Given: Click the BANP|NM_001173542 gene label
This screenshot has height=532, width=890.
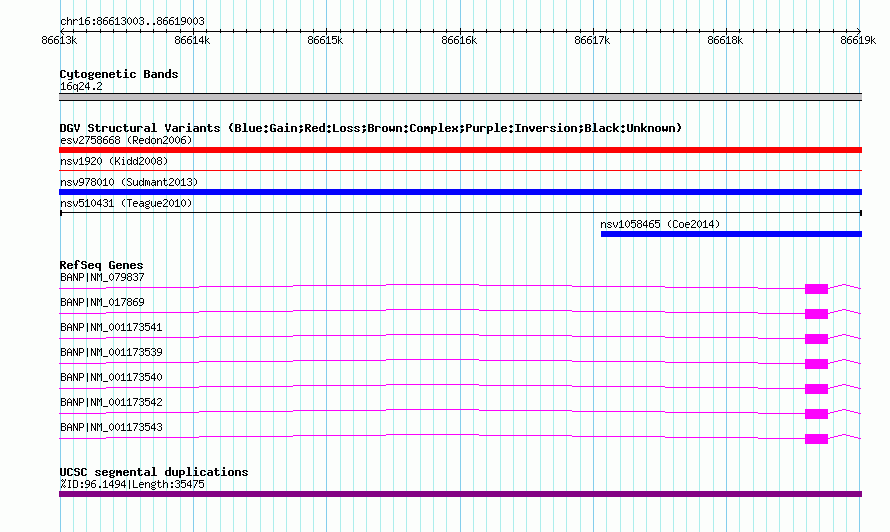Looking at the screenshot, I should (x=111, y=403).
